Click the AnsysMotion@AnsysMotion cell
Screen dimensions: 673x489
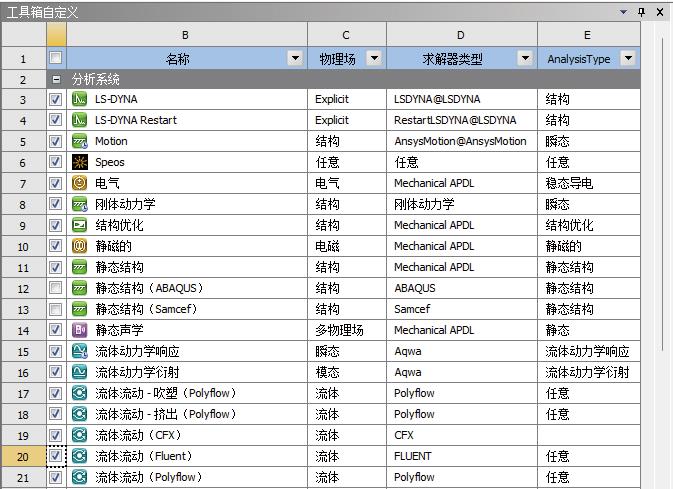pos(462,141)
